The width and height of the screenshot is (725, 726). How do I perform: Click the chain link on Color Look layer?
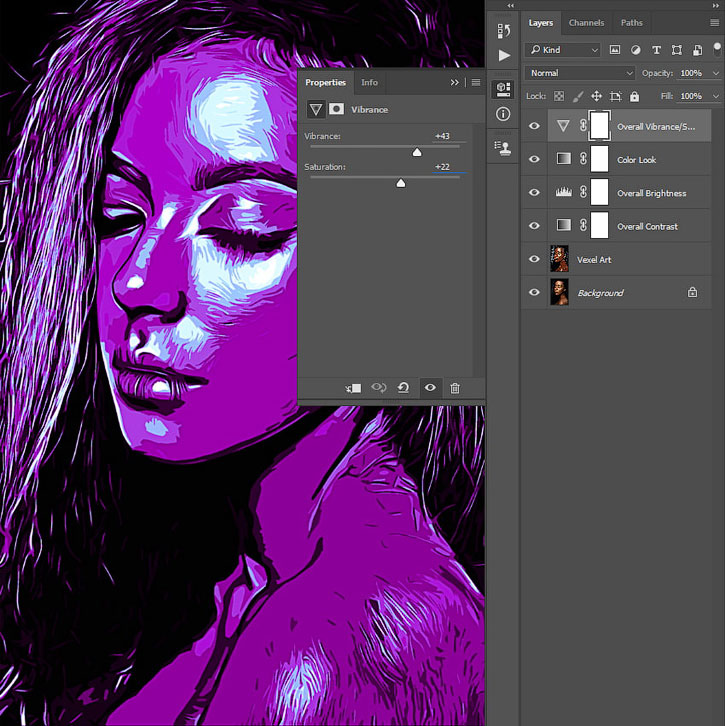[583, 159]
